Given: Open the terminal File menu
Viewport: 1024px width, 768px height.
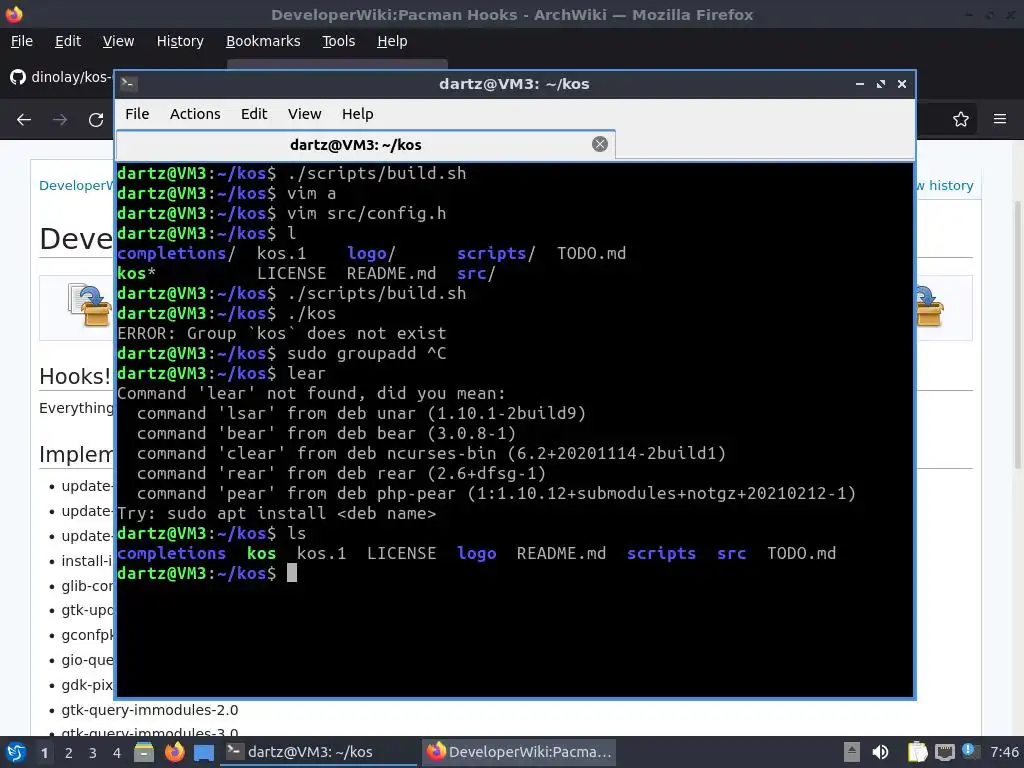Looking at the screenshot, I should pos(137,114).
